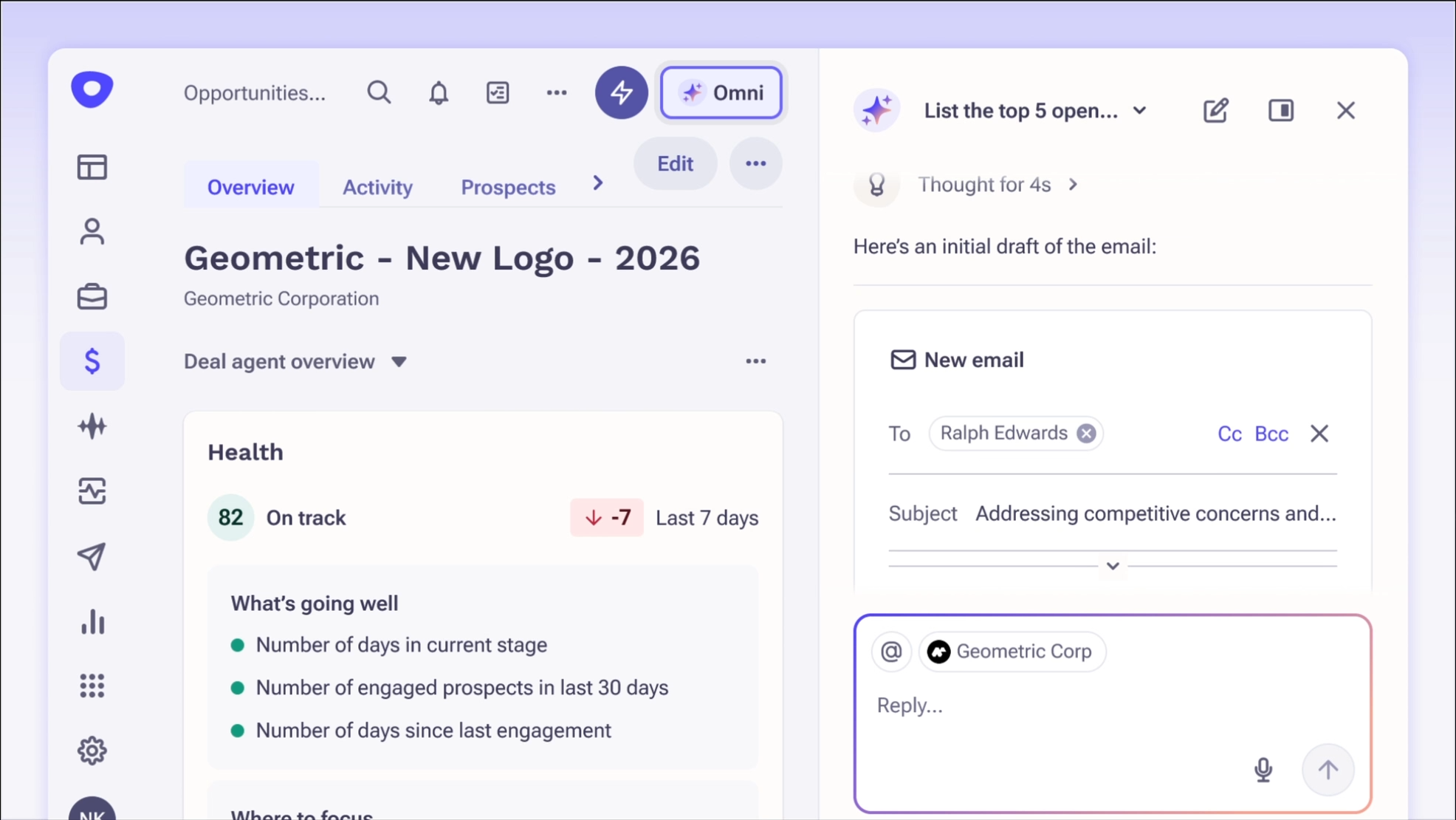
Task: Switch to the Prospects tab
Action: (x=508, y=188)
